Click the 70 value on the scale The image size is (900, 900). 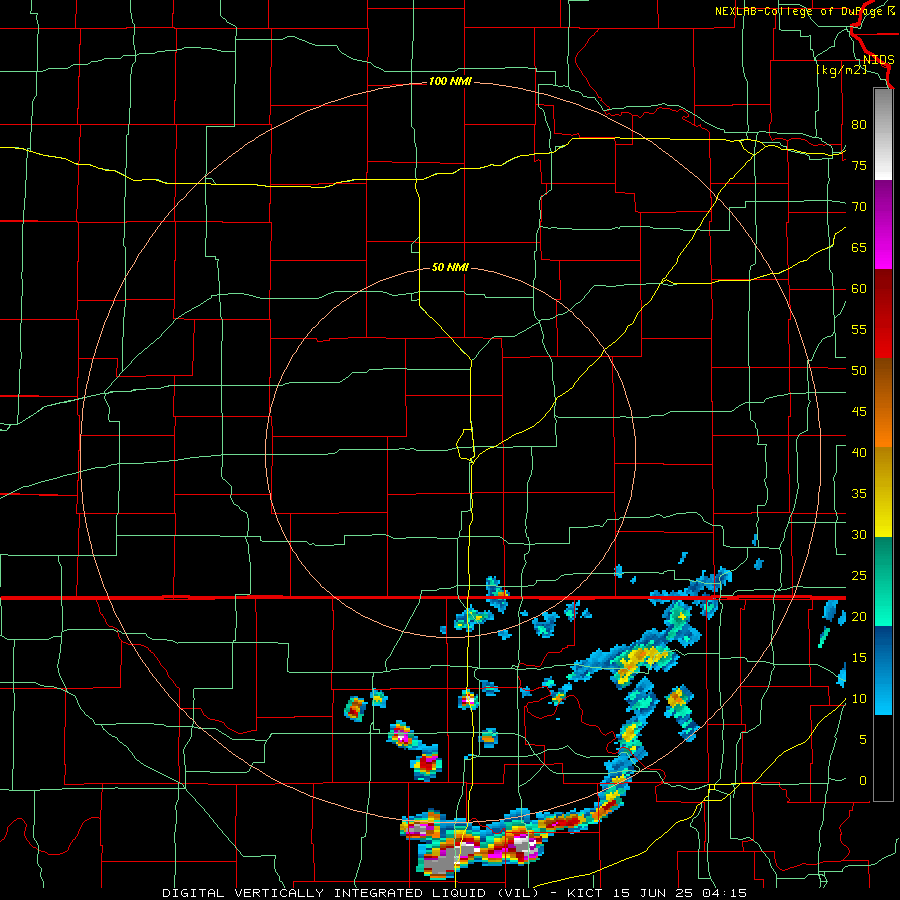(x=859, y=207)
